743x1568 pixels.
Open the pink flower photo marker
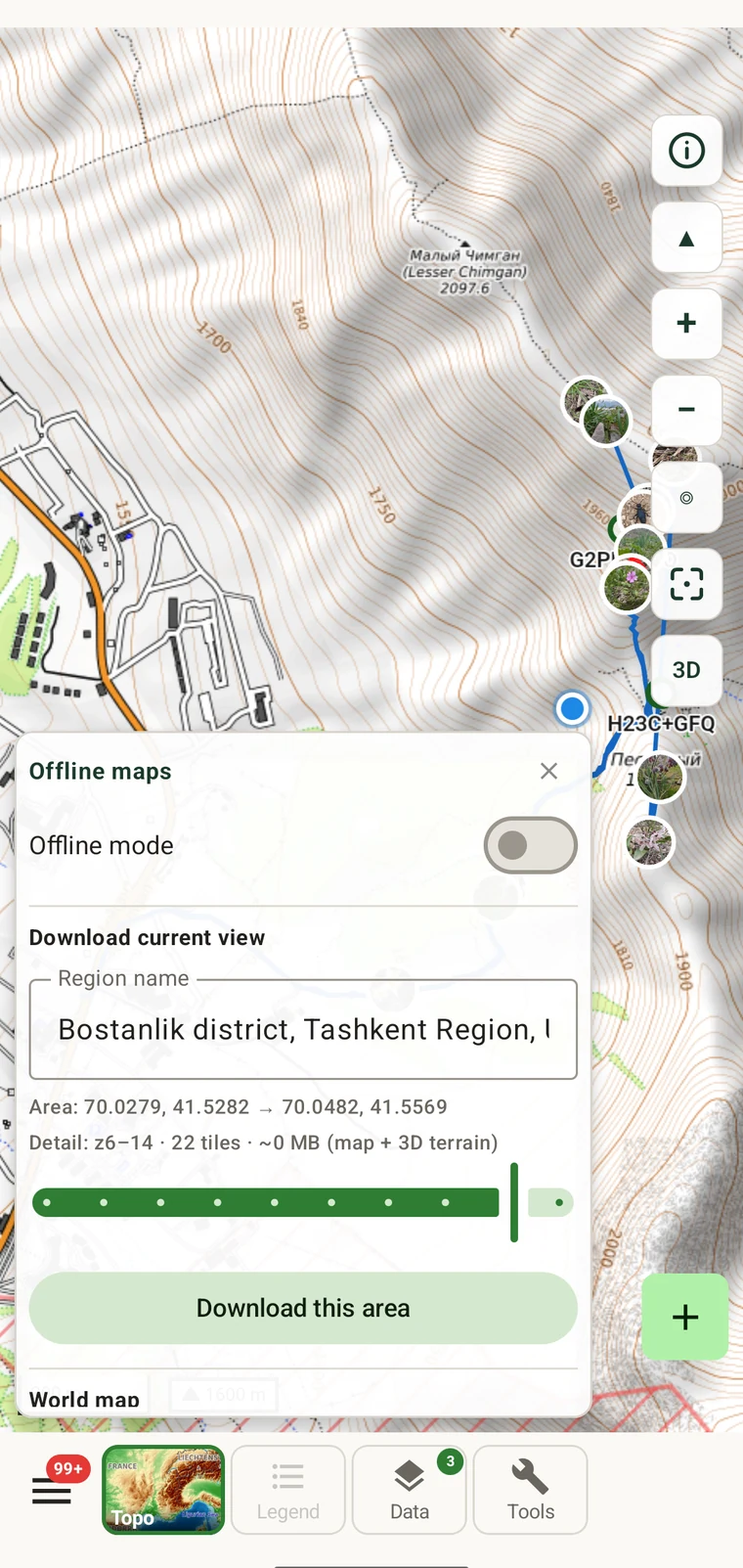[628, 586]
